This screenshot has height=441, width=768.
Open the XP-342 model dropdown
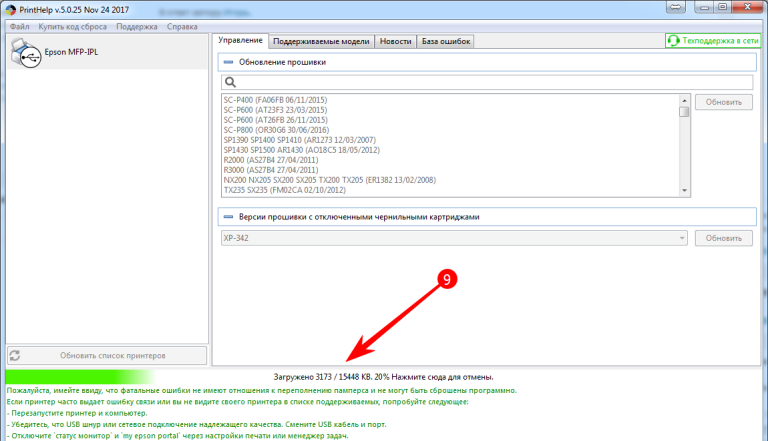pyautogui.click(x=682, y=238)
